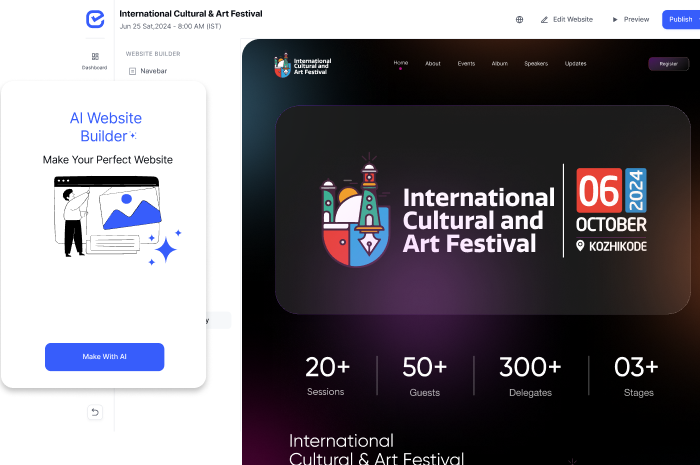Click the AI website illustration image
The width and height of the screenshot is (700, 465).
pos(118,220)
